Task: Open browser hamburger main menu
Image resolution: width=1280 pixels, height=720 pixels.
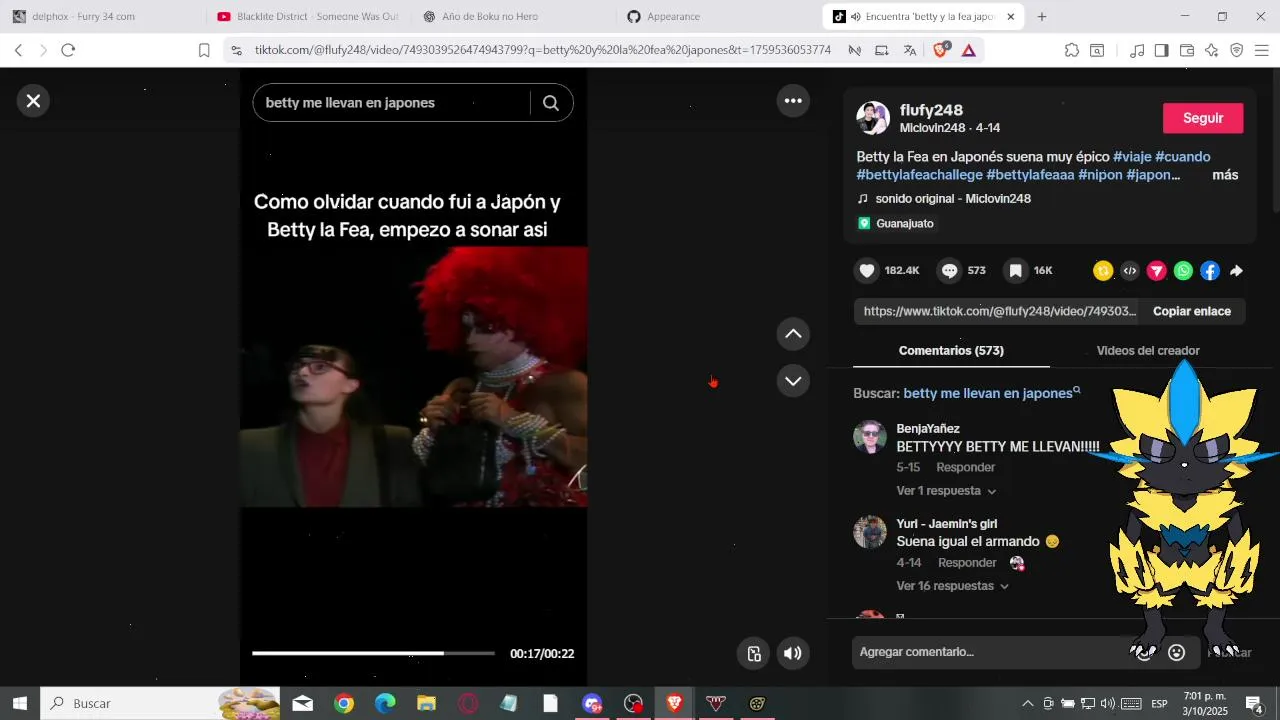Action: click(x=1262, y=50)
